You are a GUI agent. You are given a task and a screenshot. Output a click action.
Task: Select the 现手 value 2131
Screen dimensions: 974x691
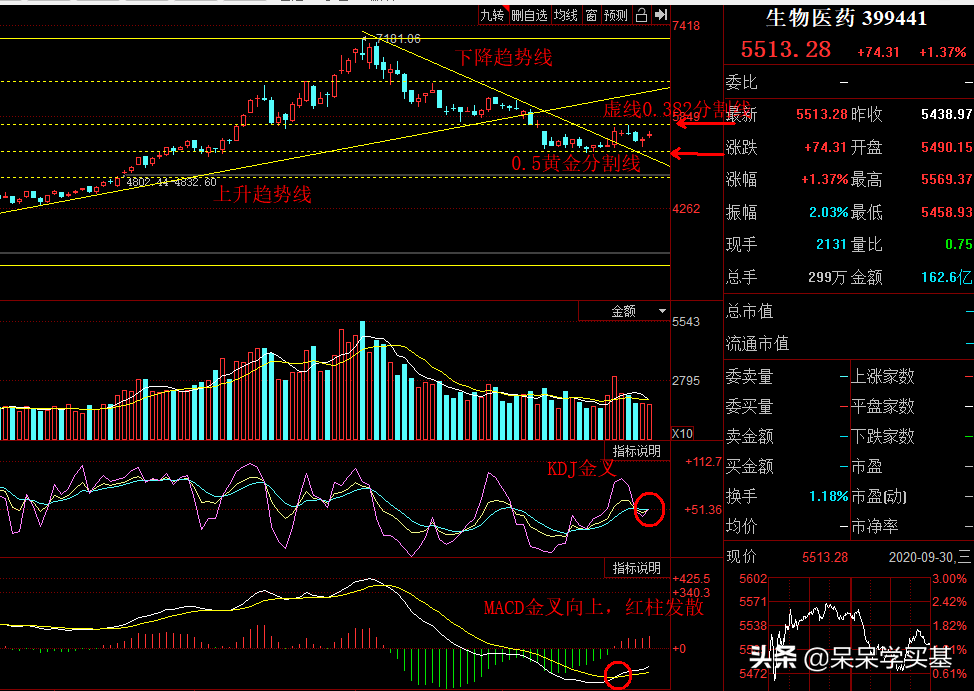832,245
